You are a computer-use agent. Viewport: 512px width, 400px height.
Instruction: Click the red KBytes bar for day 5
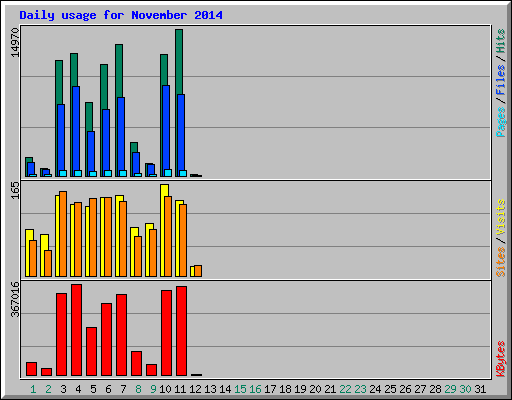coord(91,351)
